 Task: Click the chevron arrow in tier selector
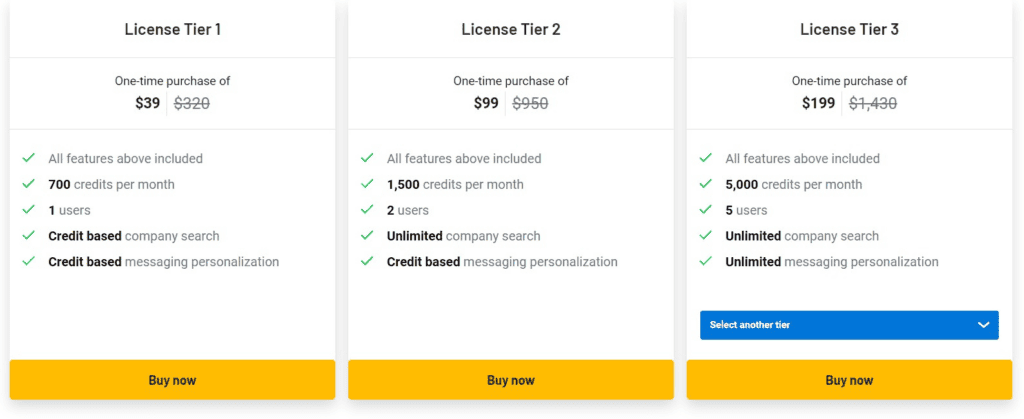pyautogui.click(x=984, y=325)
